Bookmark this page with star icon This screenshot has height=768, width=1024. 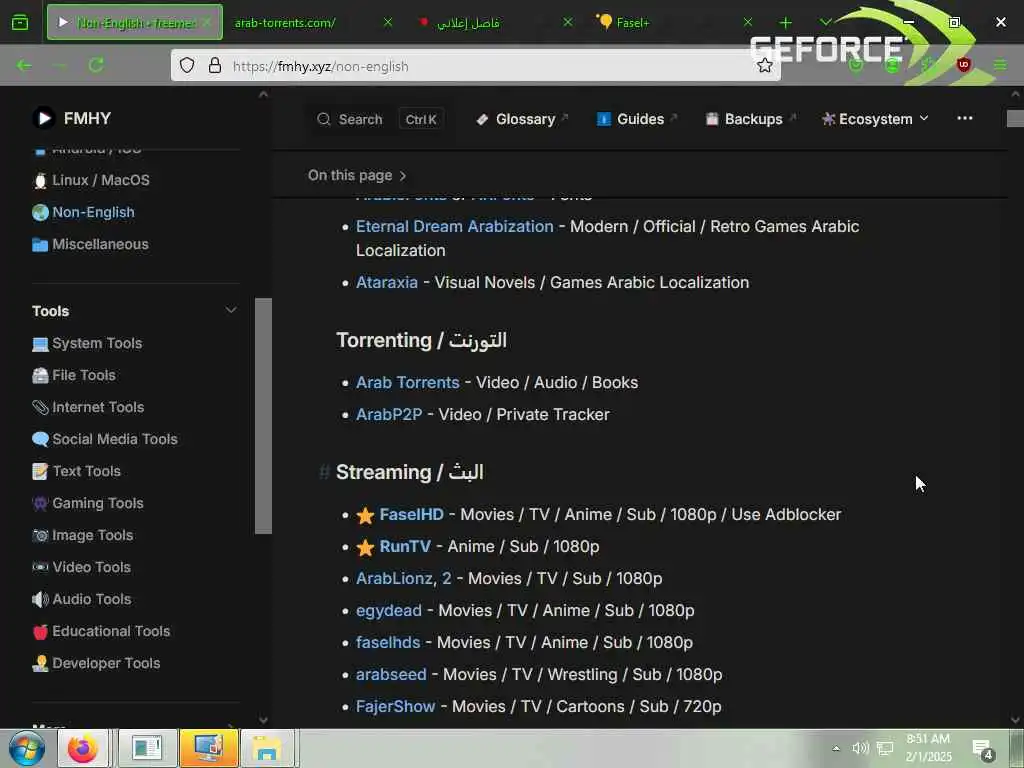765,65
